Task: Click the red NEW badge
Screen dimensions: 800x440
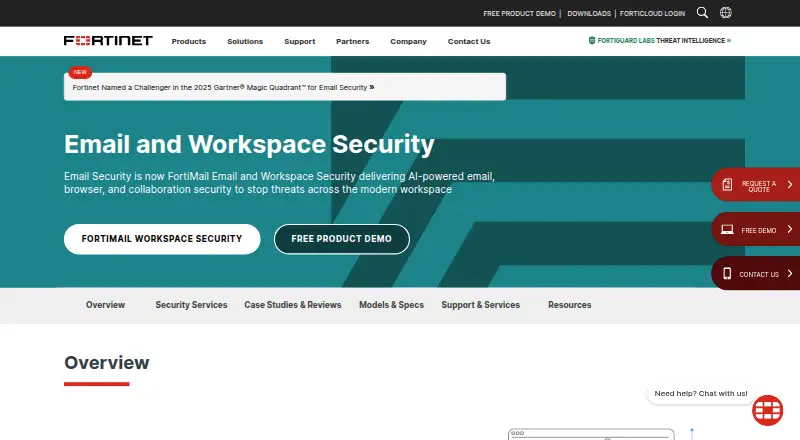Action: tap(80, 72)
